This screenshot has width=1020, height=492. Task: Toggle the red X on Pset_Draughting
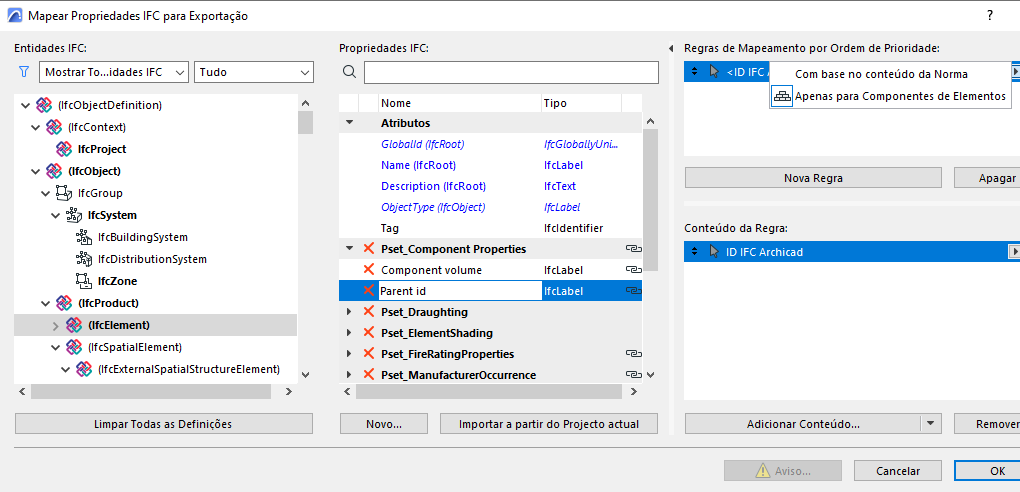[x=368, y=312]
